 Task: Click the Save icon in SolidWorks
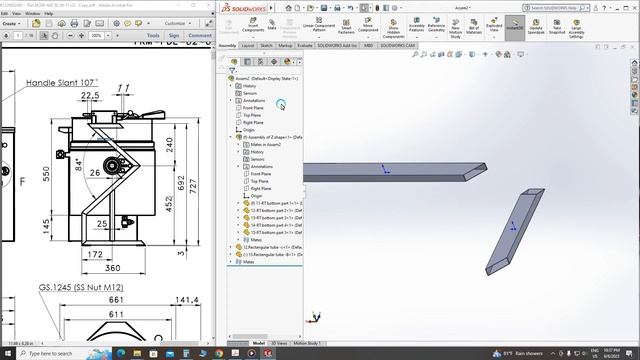pos(324,8)
